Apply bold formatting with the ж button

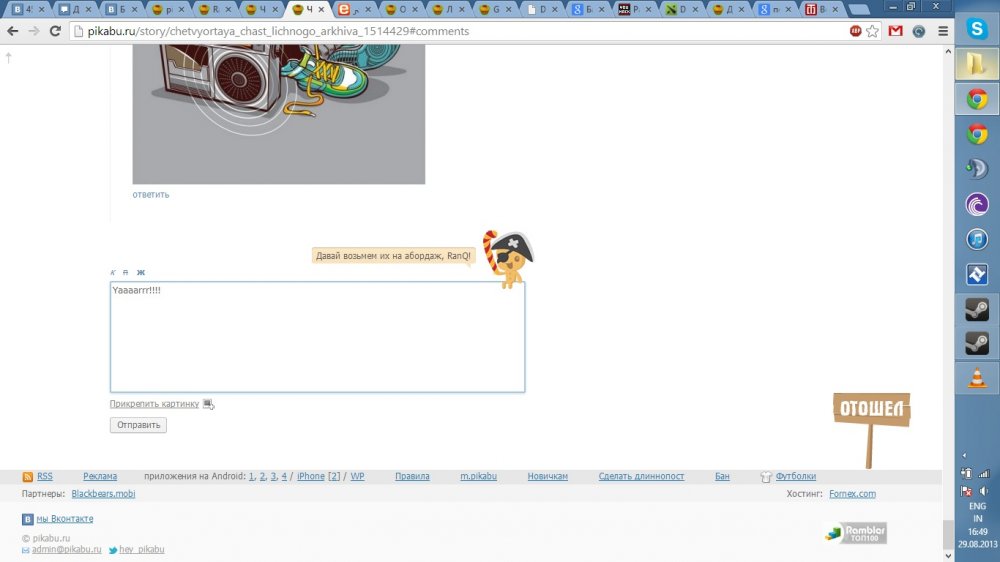tap(141, 272)
